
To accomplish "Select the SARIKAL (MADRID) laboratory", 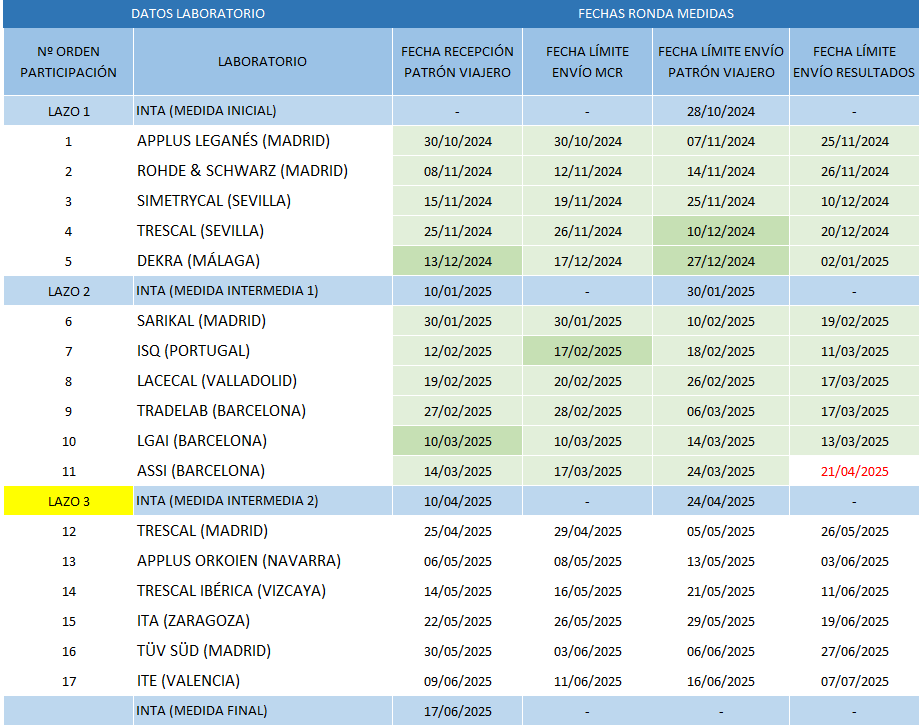I will tap(202, 321).
